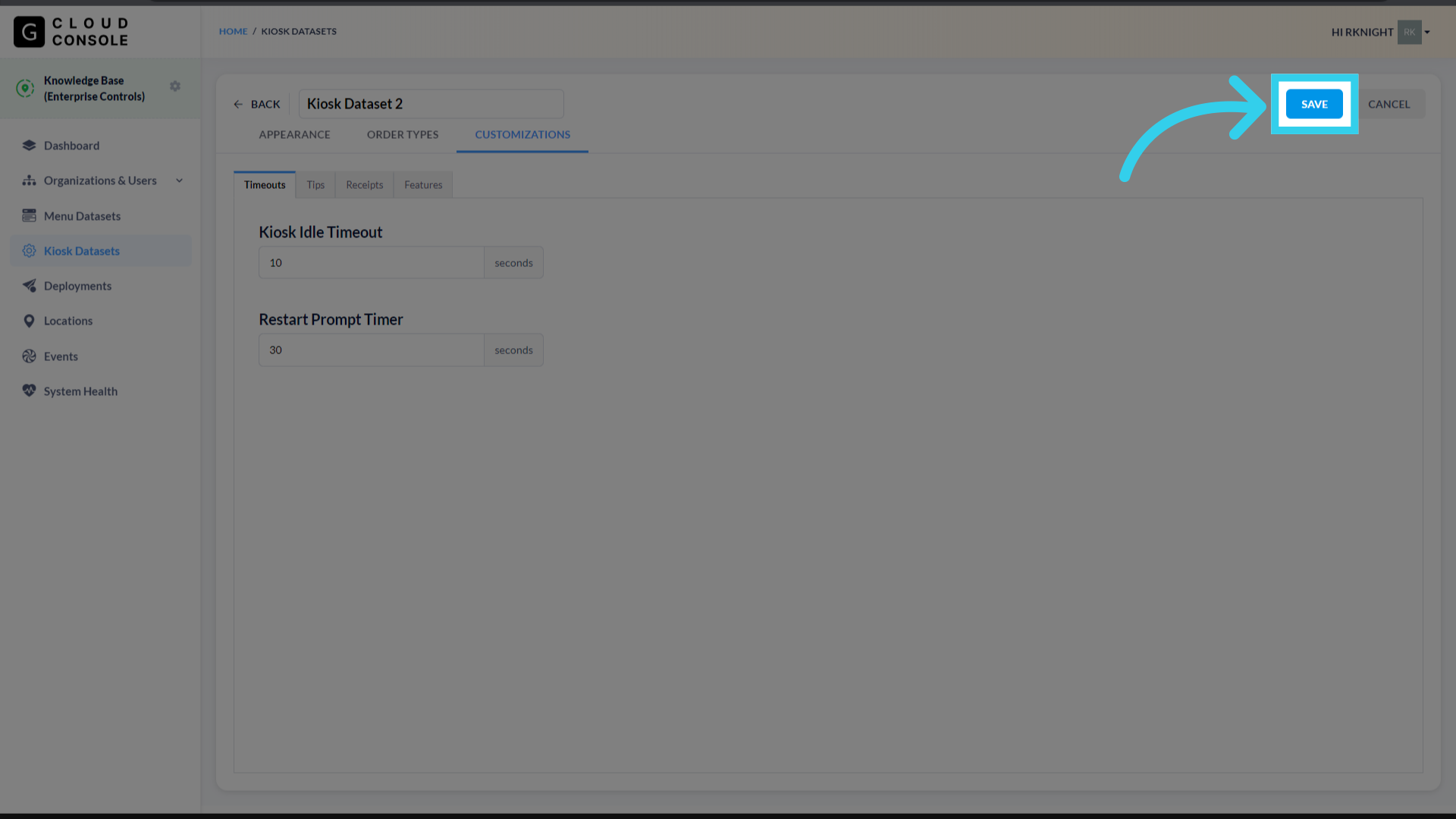Open the Timeouts sub-tab

click(265, 185)
